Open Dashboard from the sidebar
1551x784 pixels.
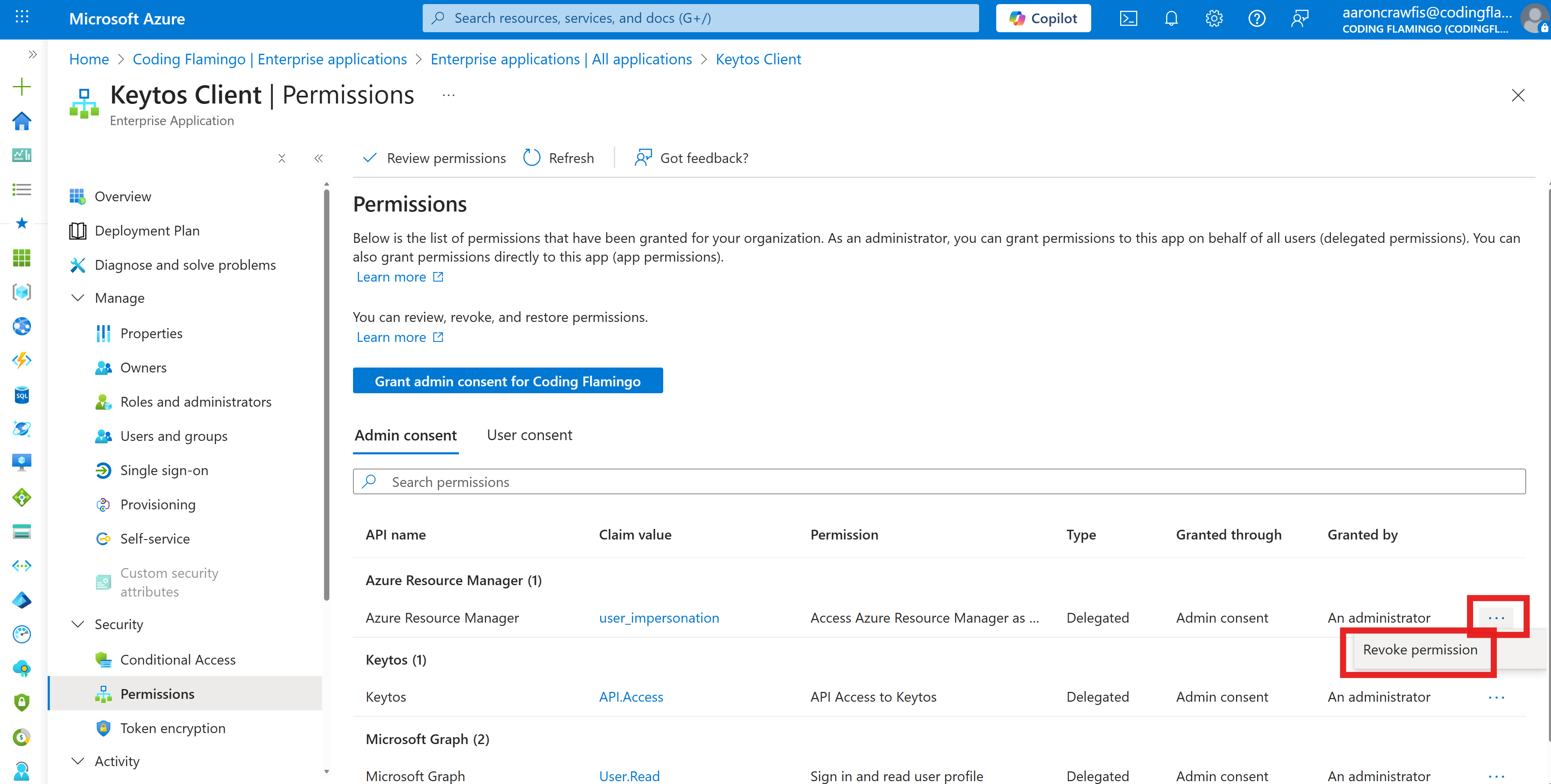22,154
